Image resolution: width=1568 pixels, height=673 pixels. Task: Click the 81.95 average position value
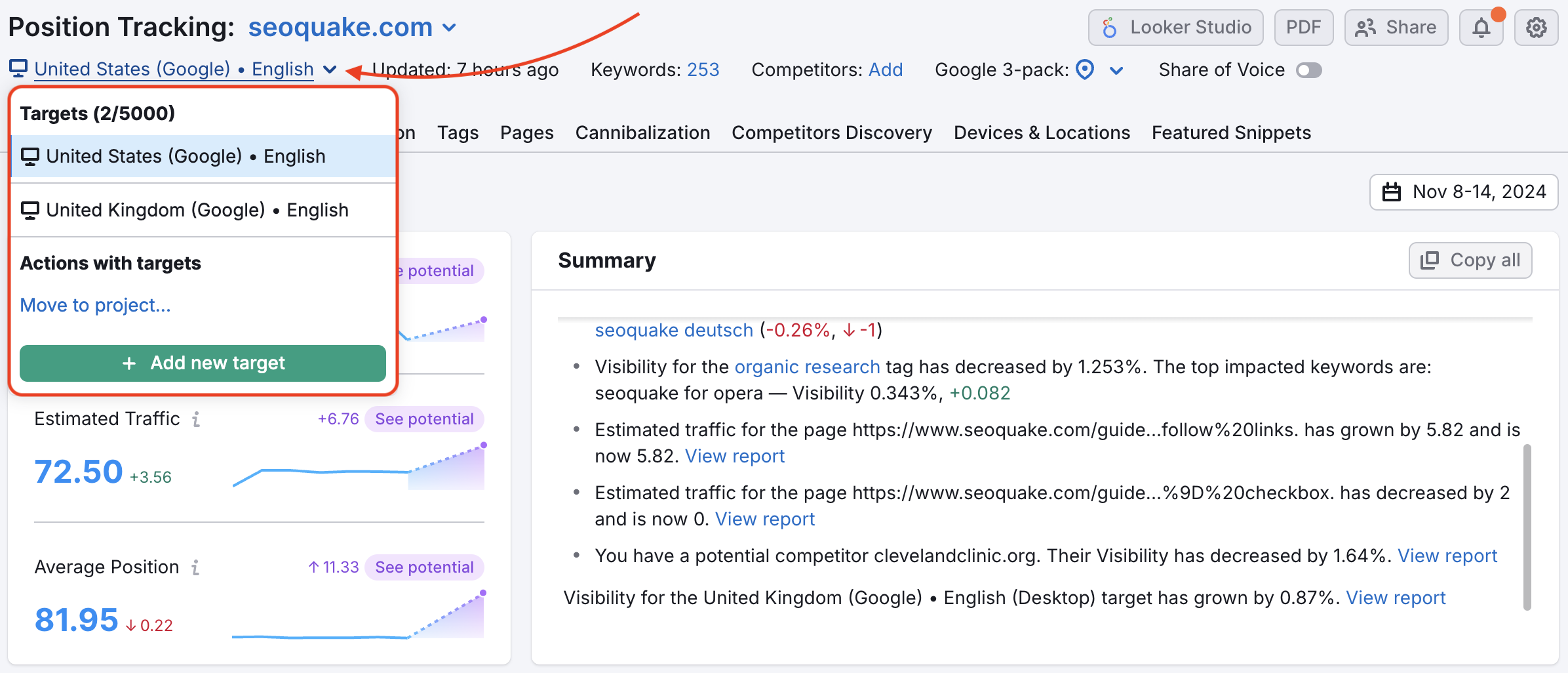pyautogui.click(x=76, y=620)
